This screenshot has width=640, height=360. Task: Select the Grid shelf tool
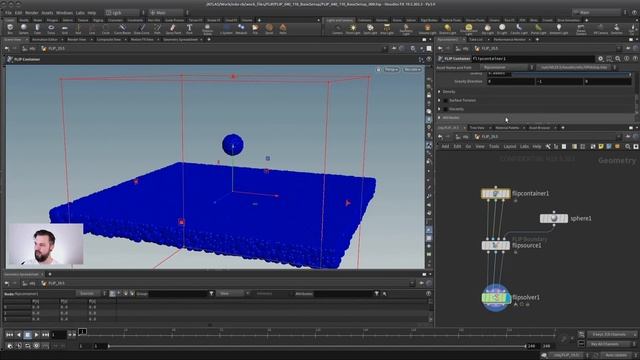pyautogui.click(x=64, y=29)
